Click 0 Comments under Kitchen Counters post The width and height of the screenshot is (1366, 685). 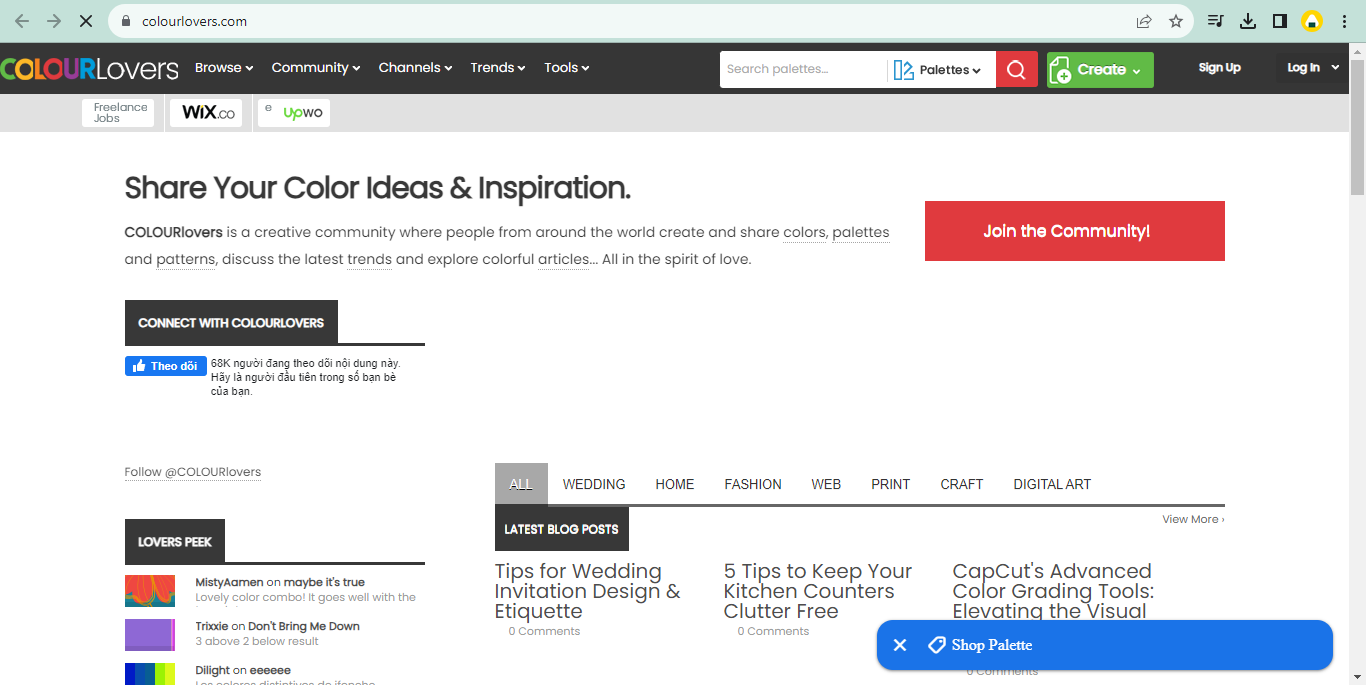coord(773,631)
